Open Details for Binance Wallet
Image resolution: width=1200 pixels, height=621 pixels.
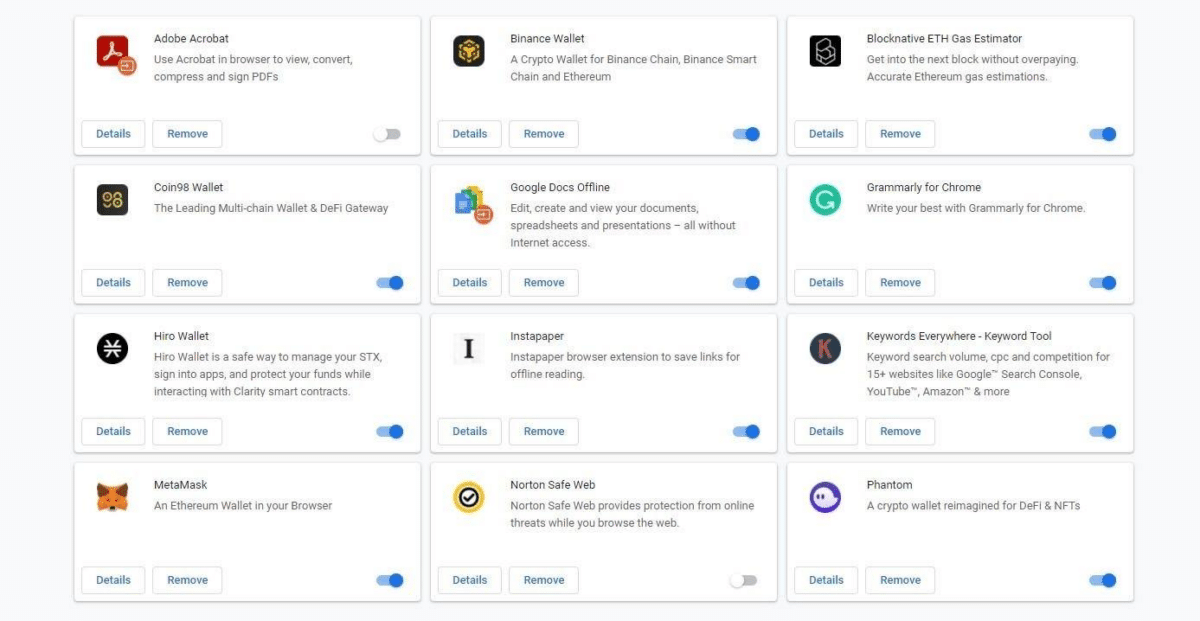pyautogui.click(x=470, y=134)
